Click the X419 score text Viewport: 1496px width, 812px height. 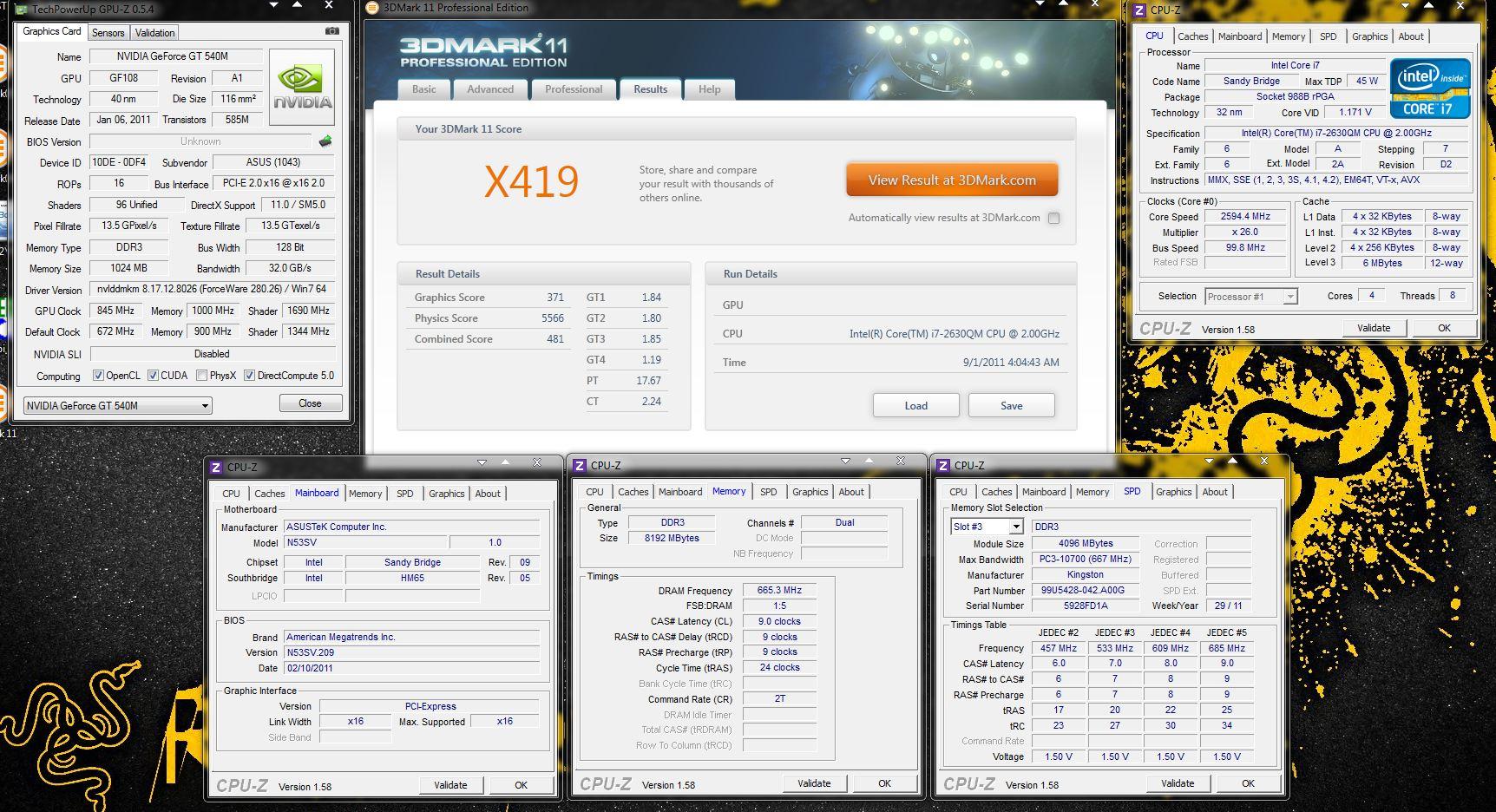(x=531, y=181)
